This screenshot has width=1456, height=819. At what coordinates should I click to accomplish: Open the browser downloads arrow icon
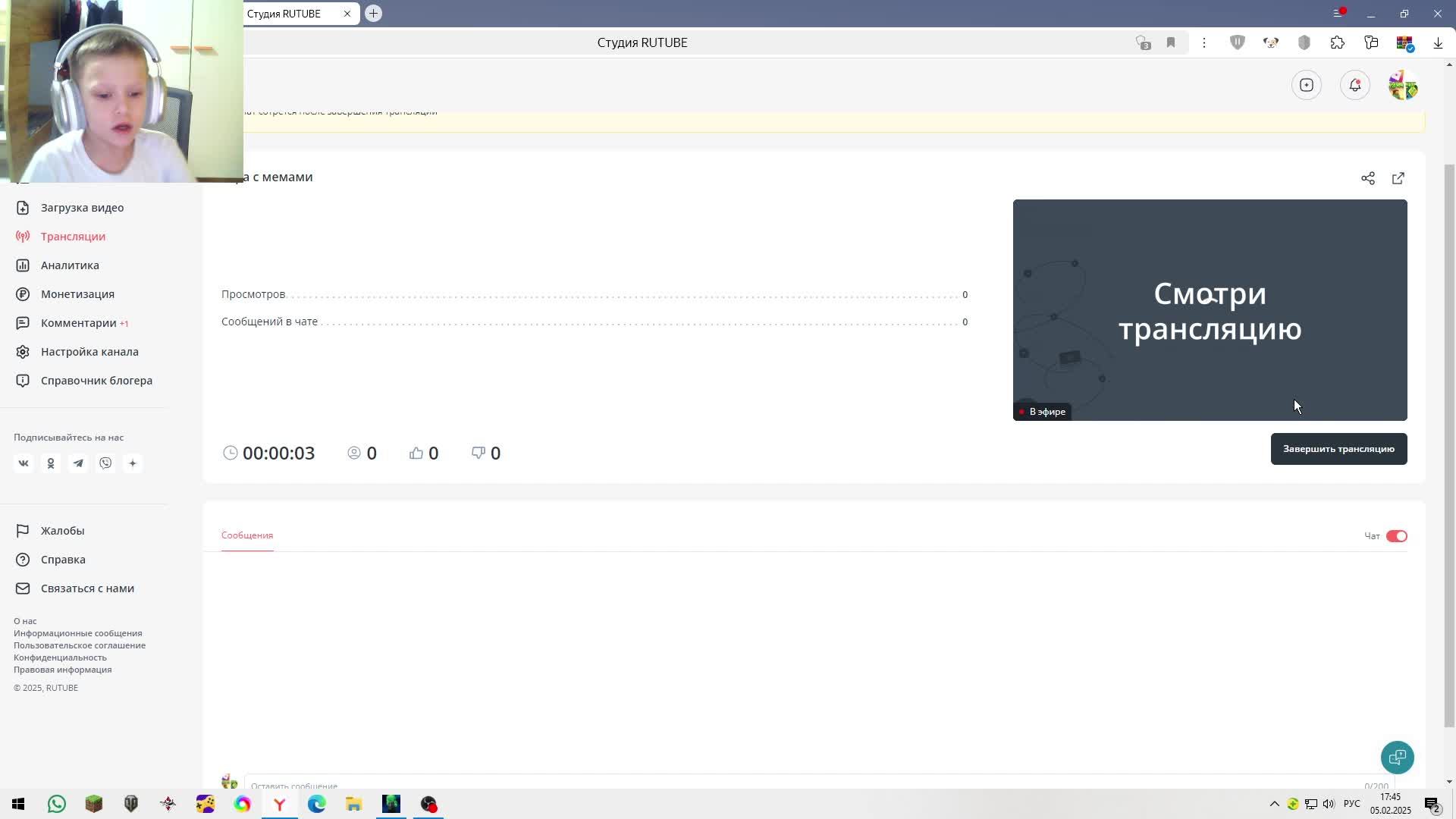[1438, 43]
